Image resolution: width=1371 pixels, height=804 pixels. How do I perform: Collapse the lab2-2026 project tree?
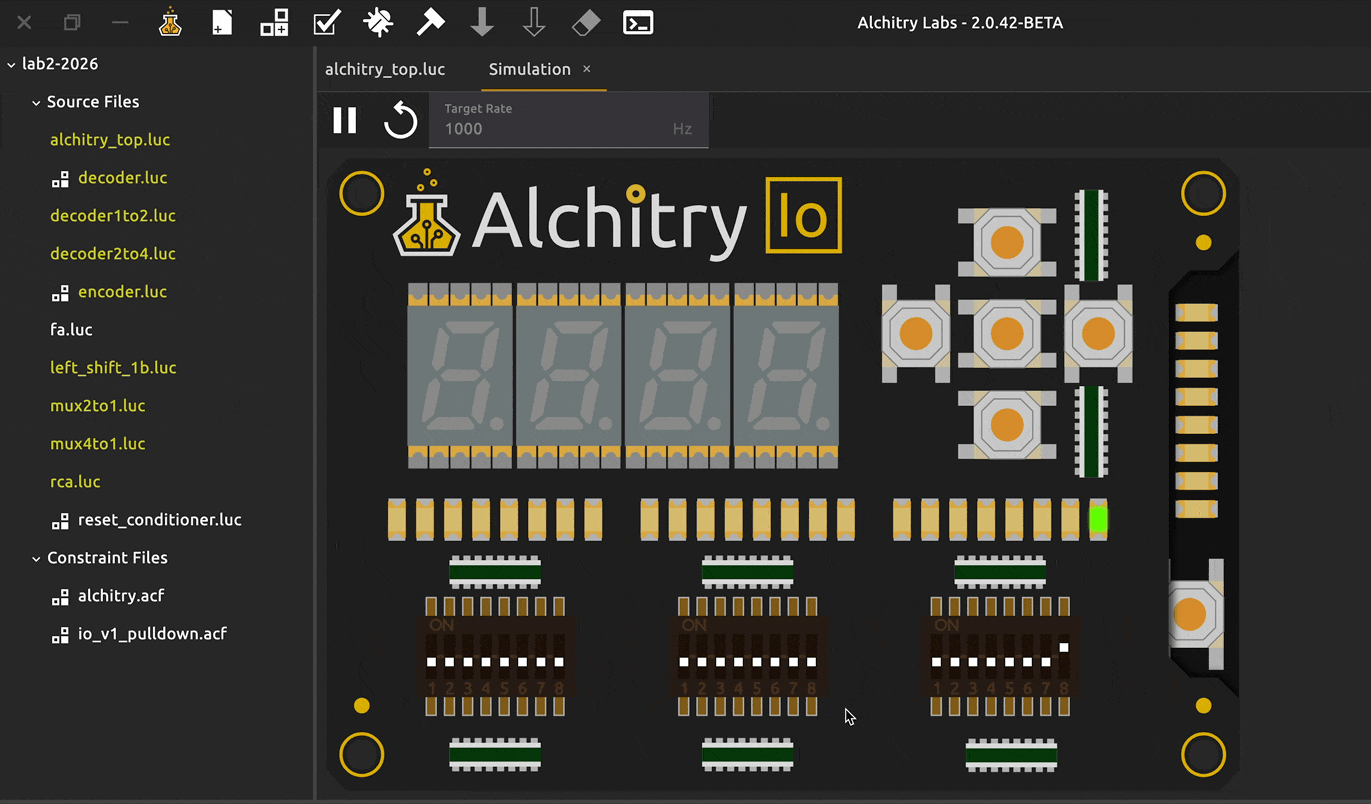pyautogui.click(x=11, y=64)
